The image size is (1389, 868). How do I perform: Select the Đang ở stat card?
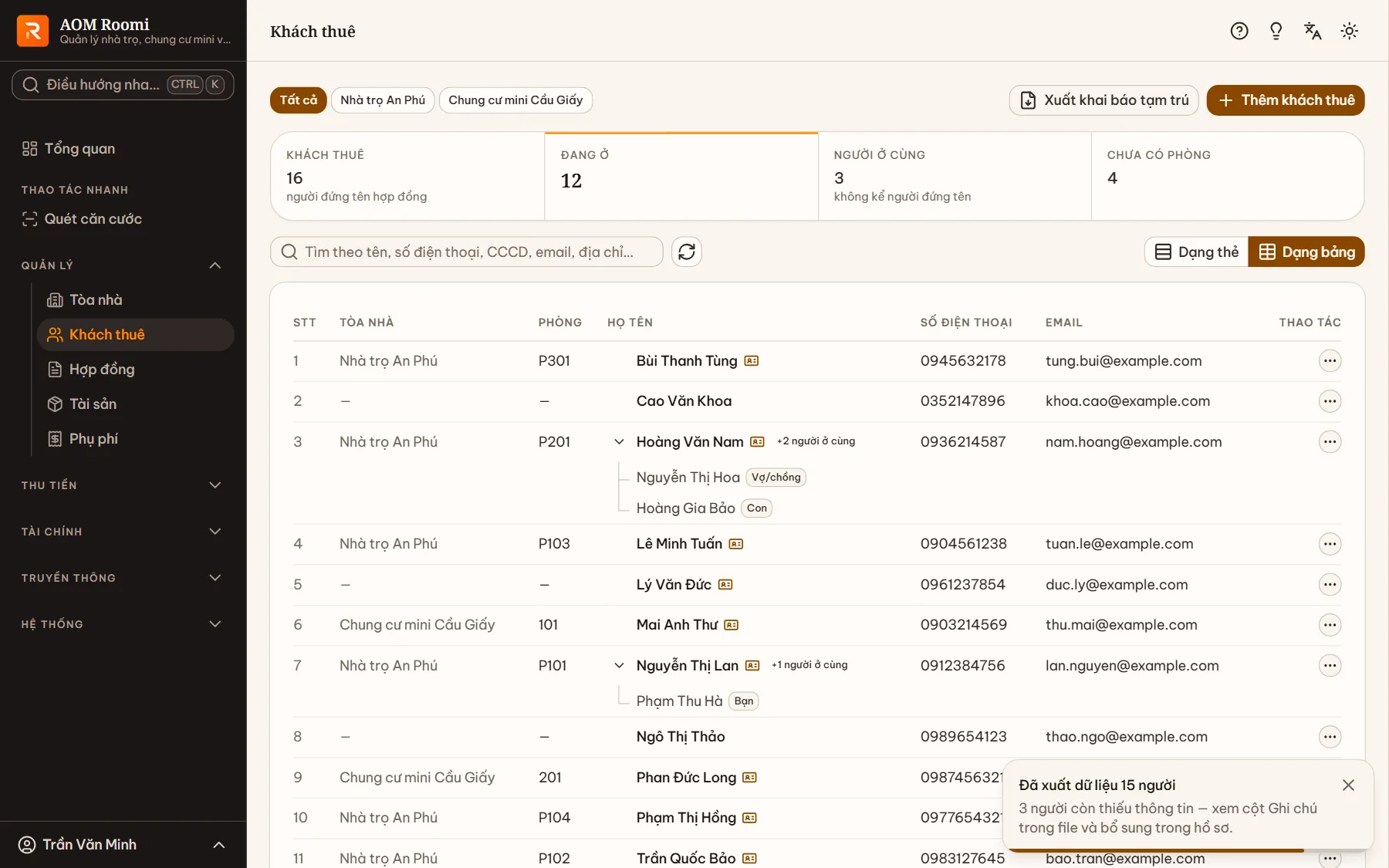coord(681,177)
